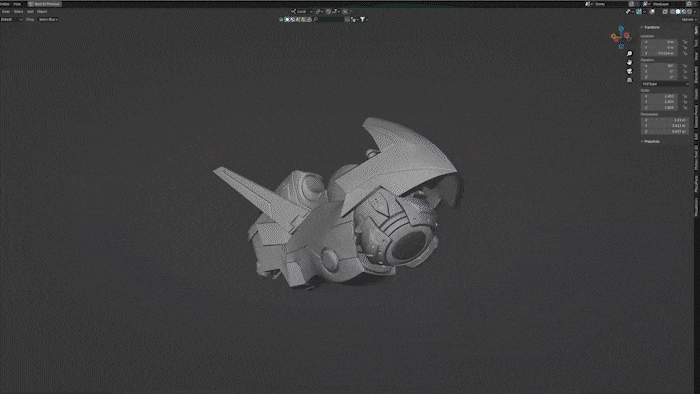
Task: Toggle X-ray mode button
Action: click(665, 12)
